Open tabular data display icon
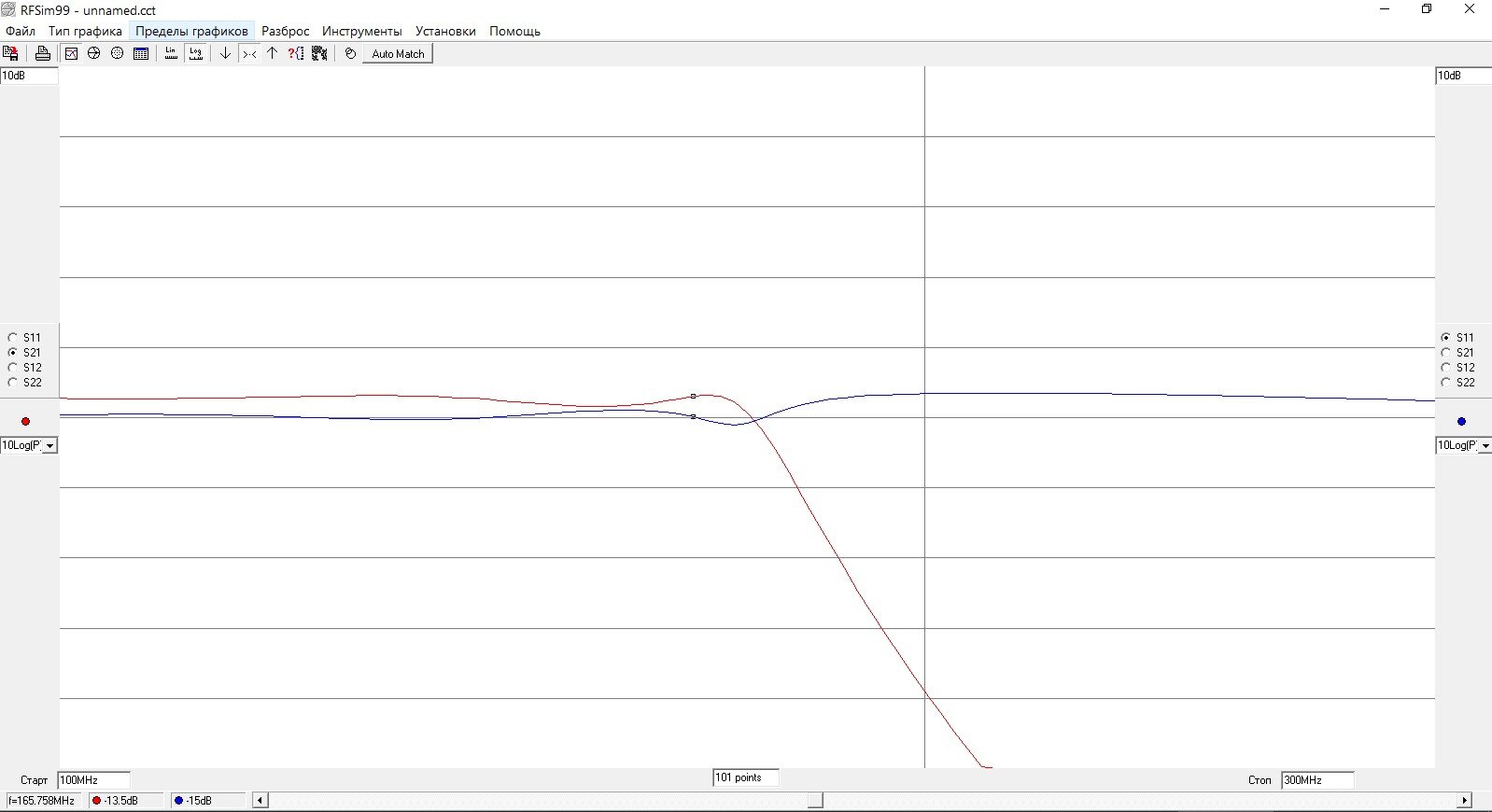Viewport: 1492px width, 812px height. point(141,54)
